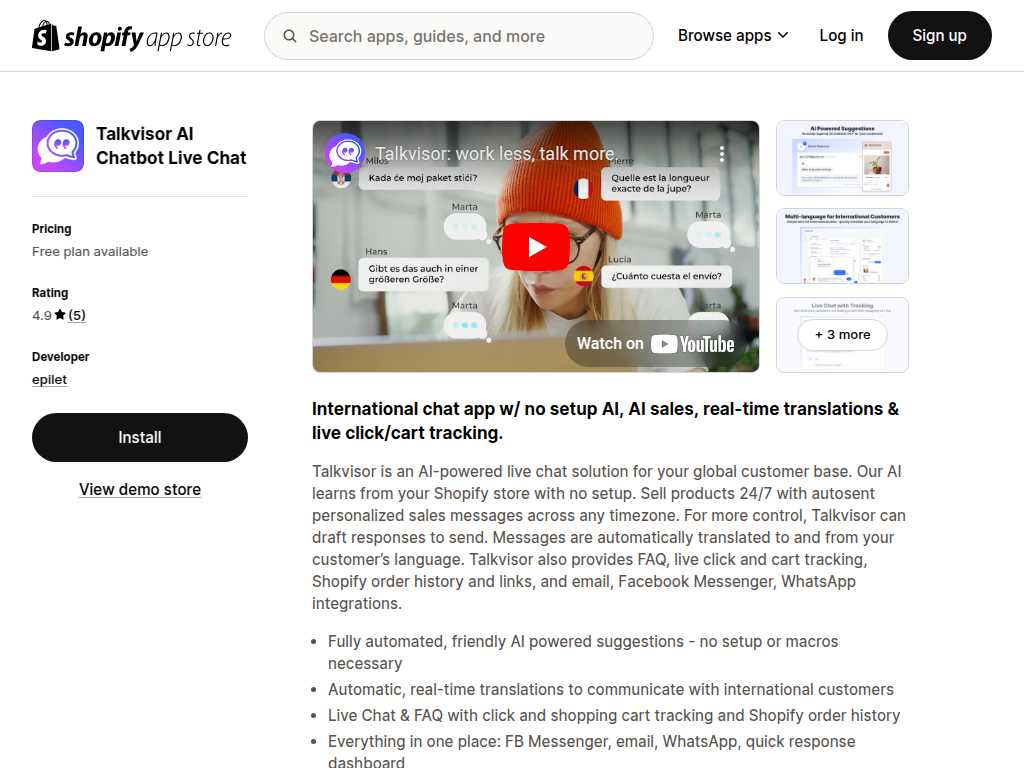Click the Talkvisor description paragraph
The width and height of the screenshot is (1024, 768).
pos(609,537)
